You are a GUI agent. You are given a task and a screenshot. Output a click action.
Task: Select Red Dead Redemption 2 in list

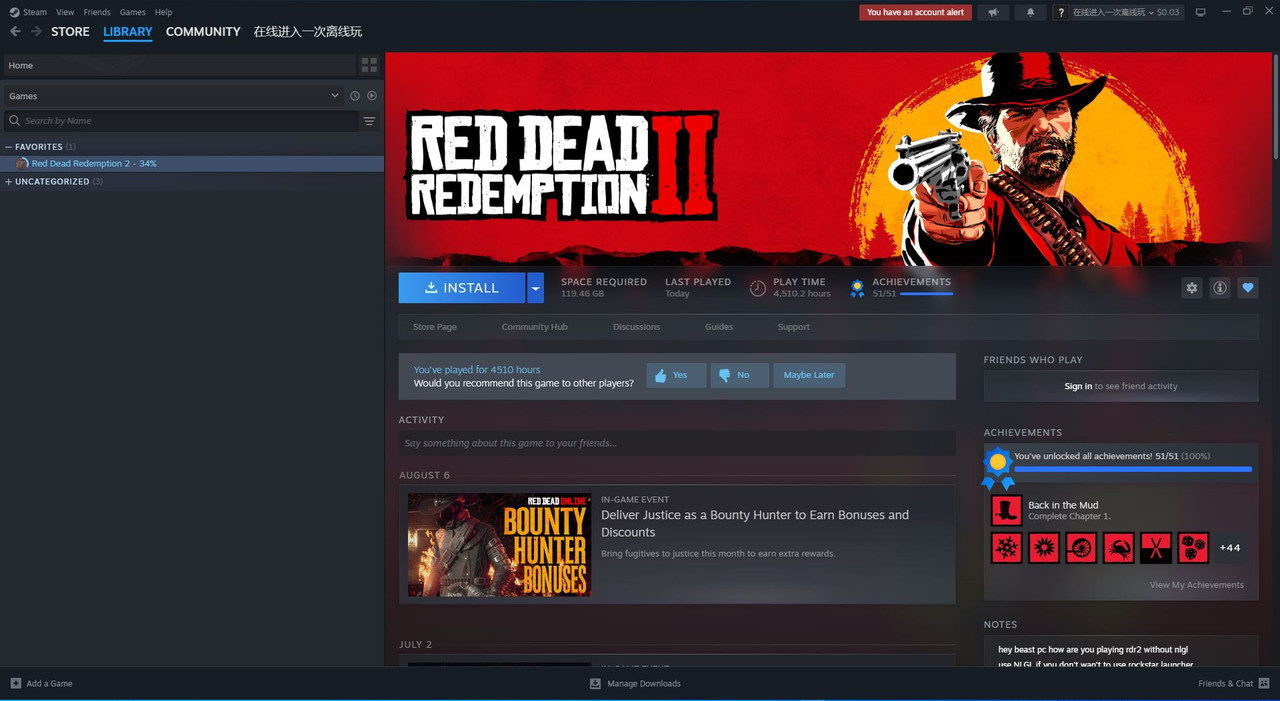coord(192,163)
